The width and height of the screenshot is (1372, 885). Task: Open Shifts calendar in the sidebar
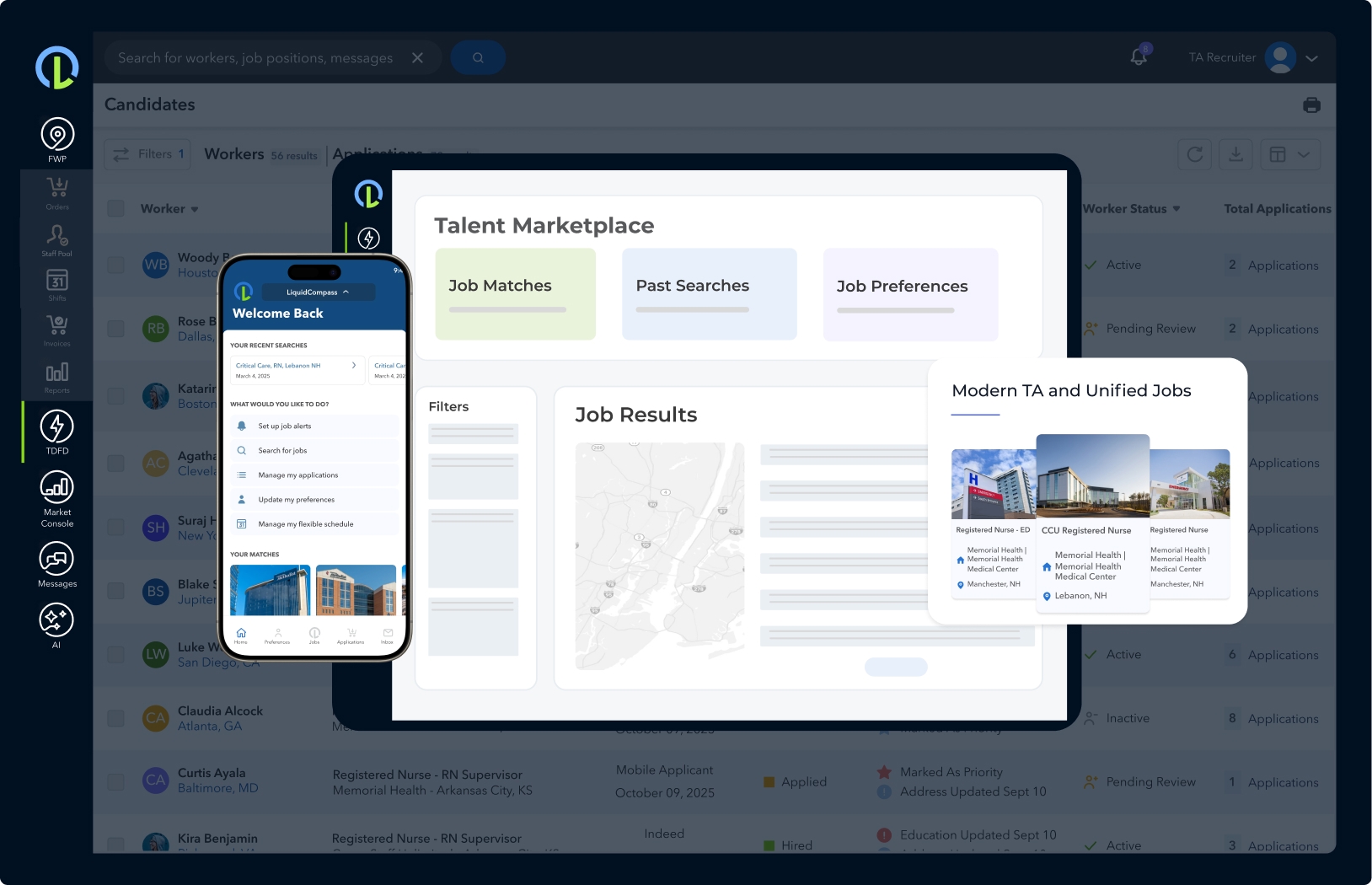[x=57, y=285]
